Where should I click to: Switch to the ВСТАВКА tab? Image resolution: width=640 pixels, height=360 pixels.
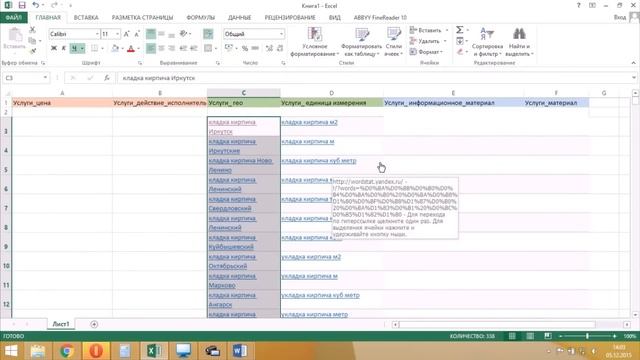point(86,18)
